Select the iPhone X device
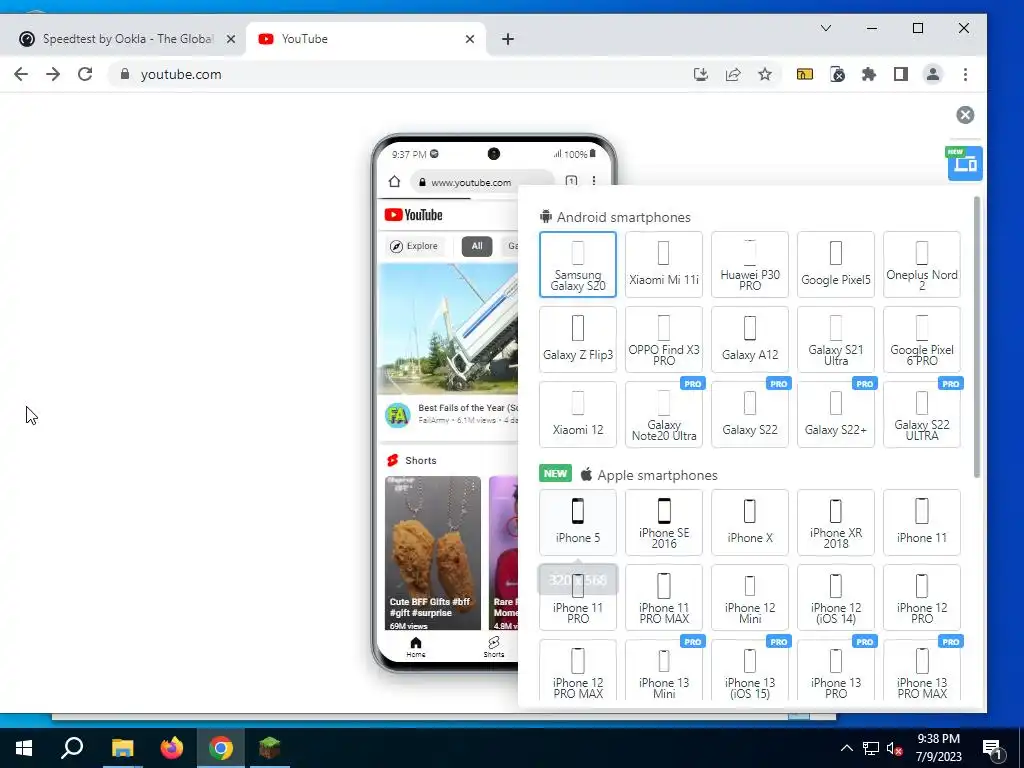Image resolution: width=1024 pixels, height=768 pixels. point(750,522)
